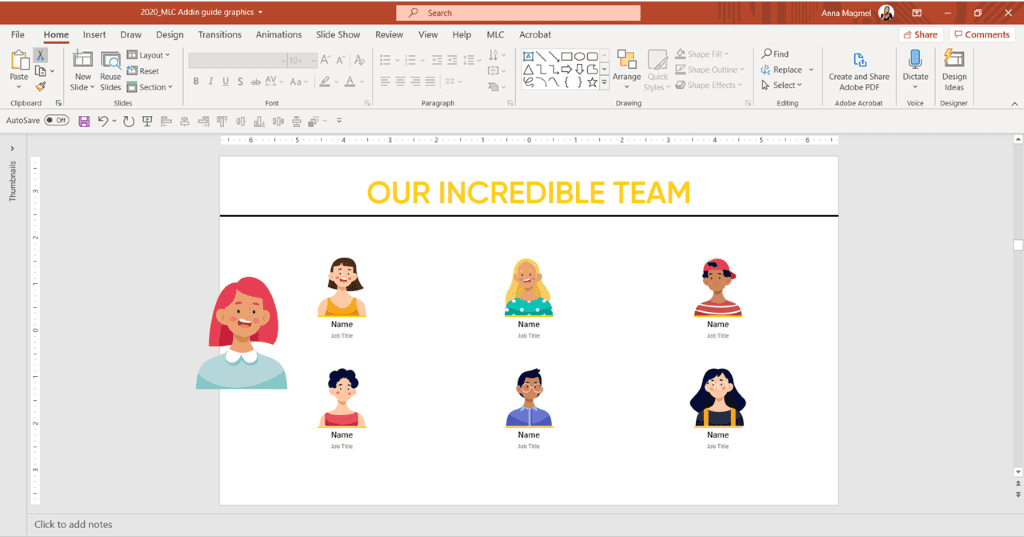The image size is (1024, 537).
Task: Toggle the AutoSave switch
Action: click(x=57, y=120)
